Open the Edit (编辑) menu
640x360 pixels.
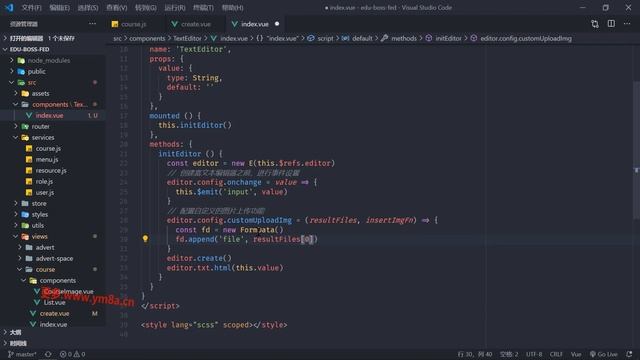[x=60, y=8]
